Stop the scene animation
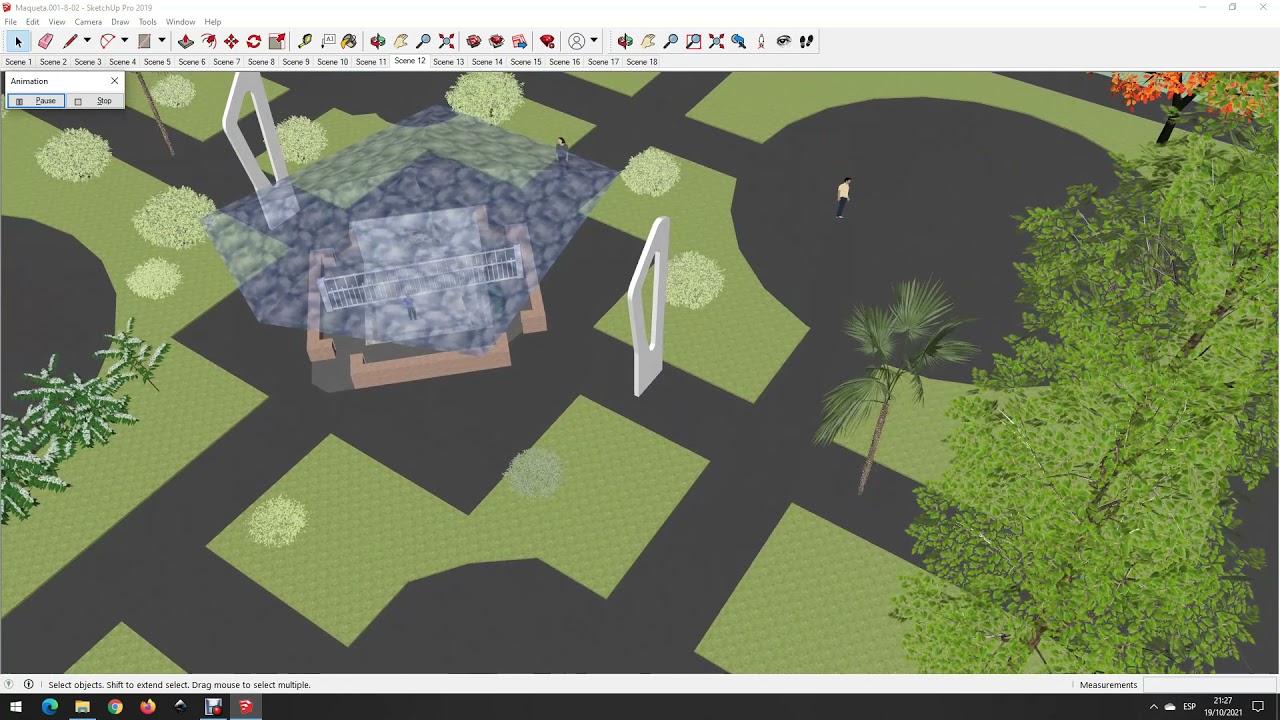 point(95,101)
